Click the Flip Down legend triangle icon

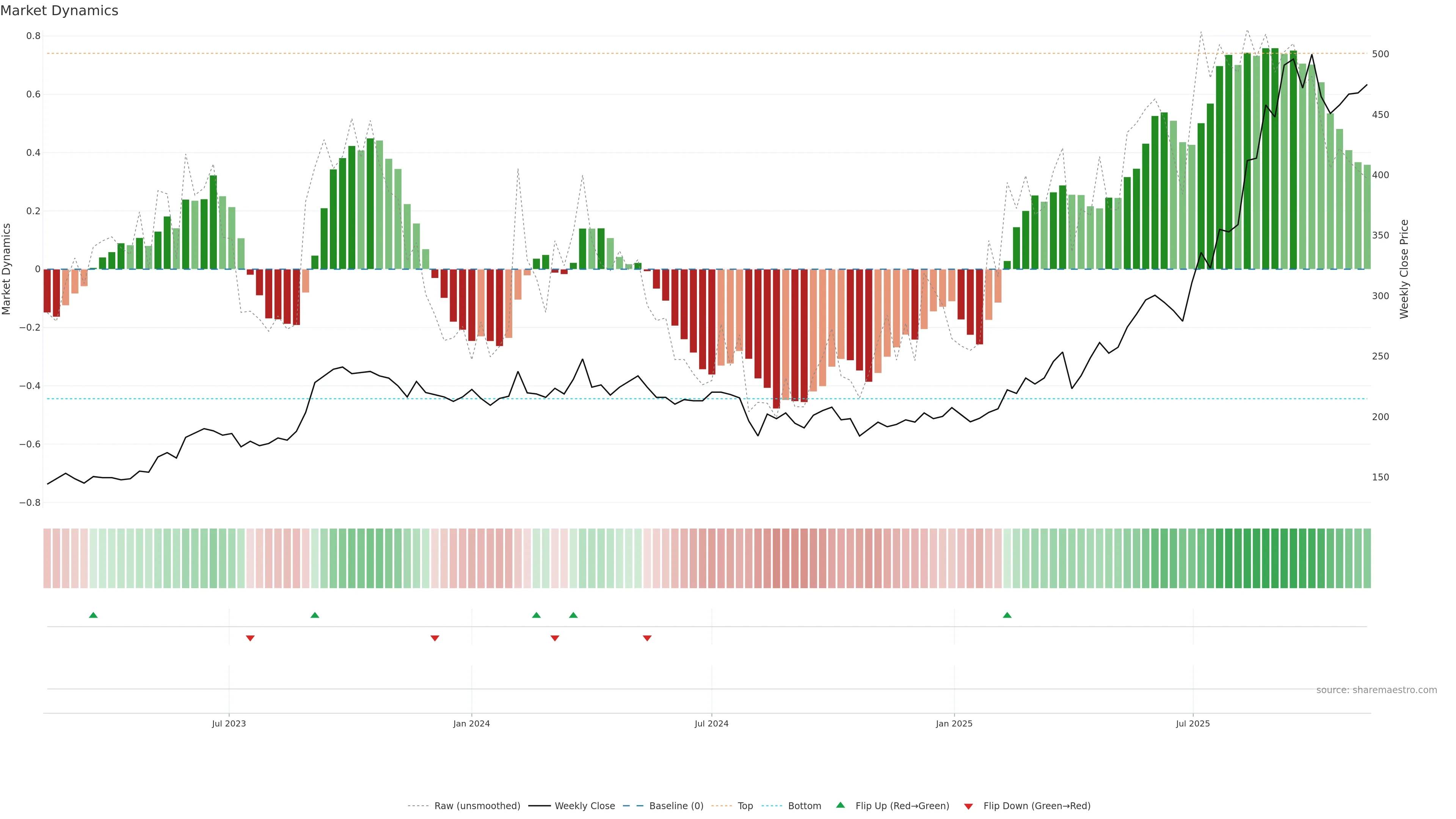click(968, 806)
